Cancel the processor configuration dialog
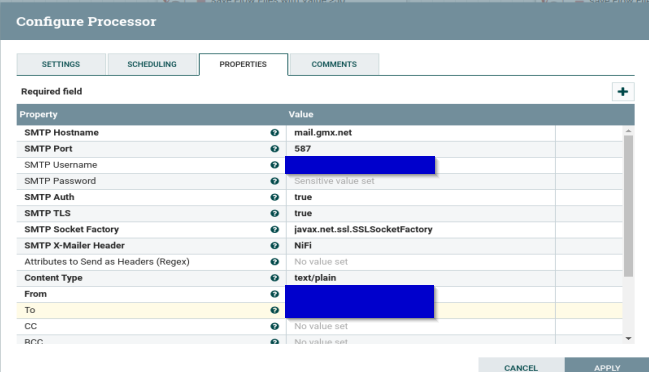The height and width of the screenshot is (372, 649). pos(521,365)
